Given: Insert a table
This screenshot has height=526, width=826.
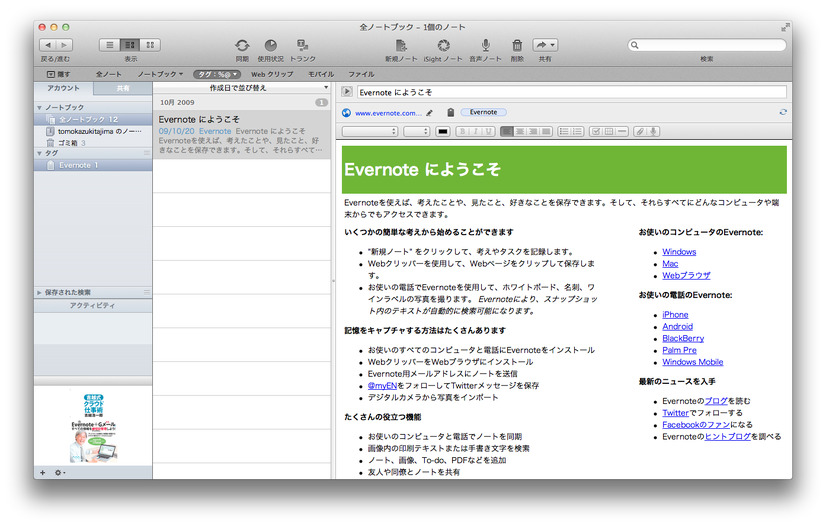Looking at the screenshot, I should [x=608, y=132].
